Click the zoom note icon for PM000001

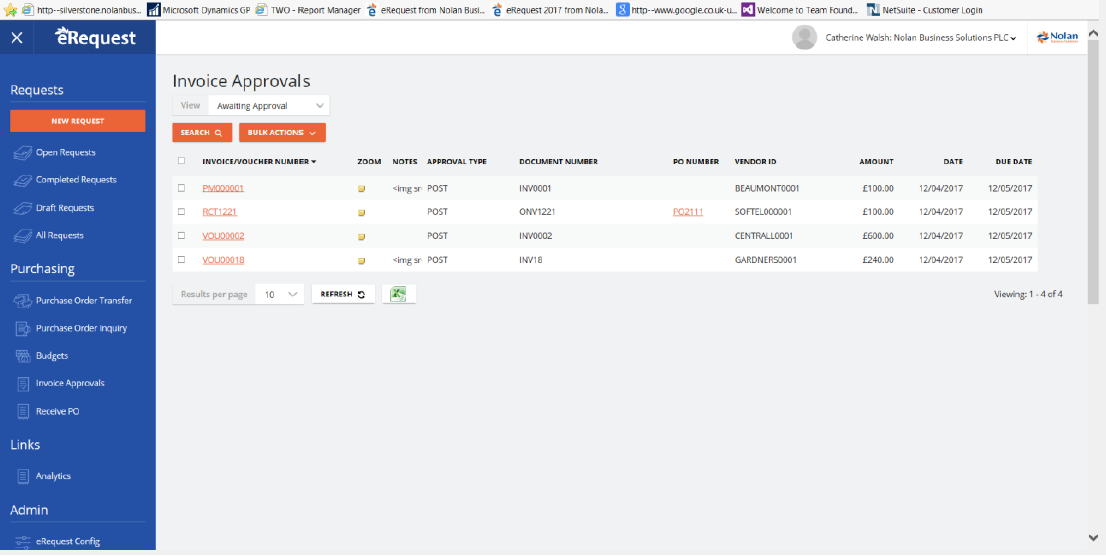click(x=361, y=189)
